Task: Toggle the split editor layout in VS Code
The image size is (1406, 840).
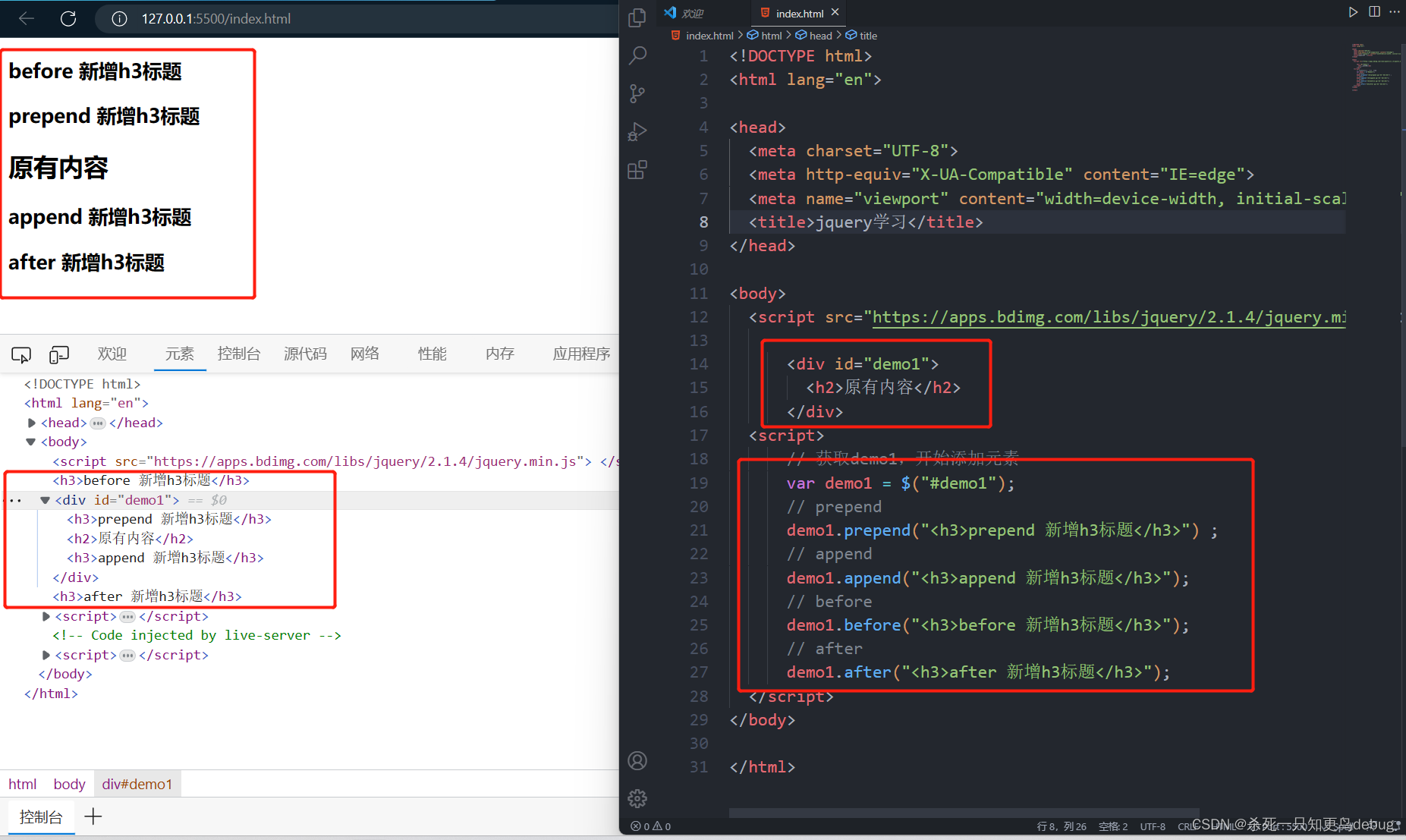Action: (x=1374, y=11)
